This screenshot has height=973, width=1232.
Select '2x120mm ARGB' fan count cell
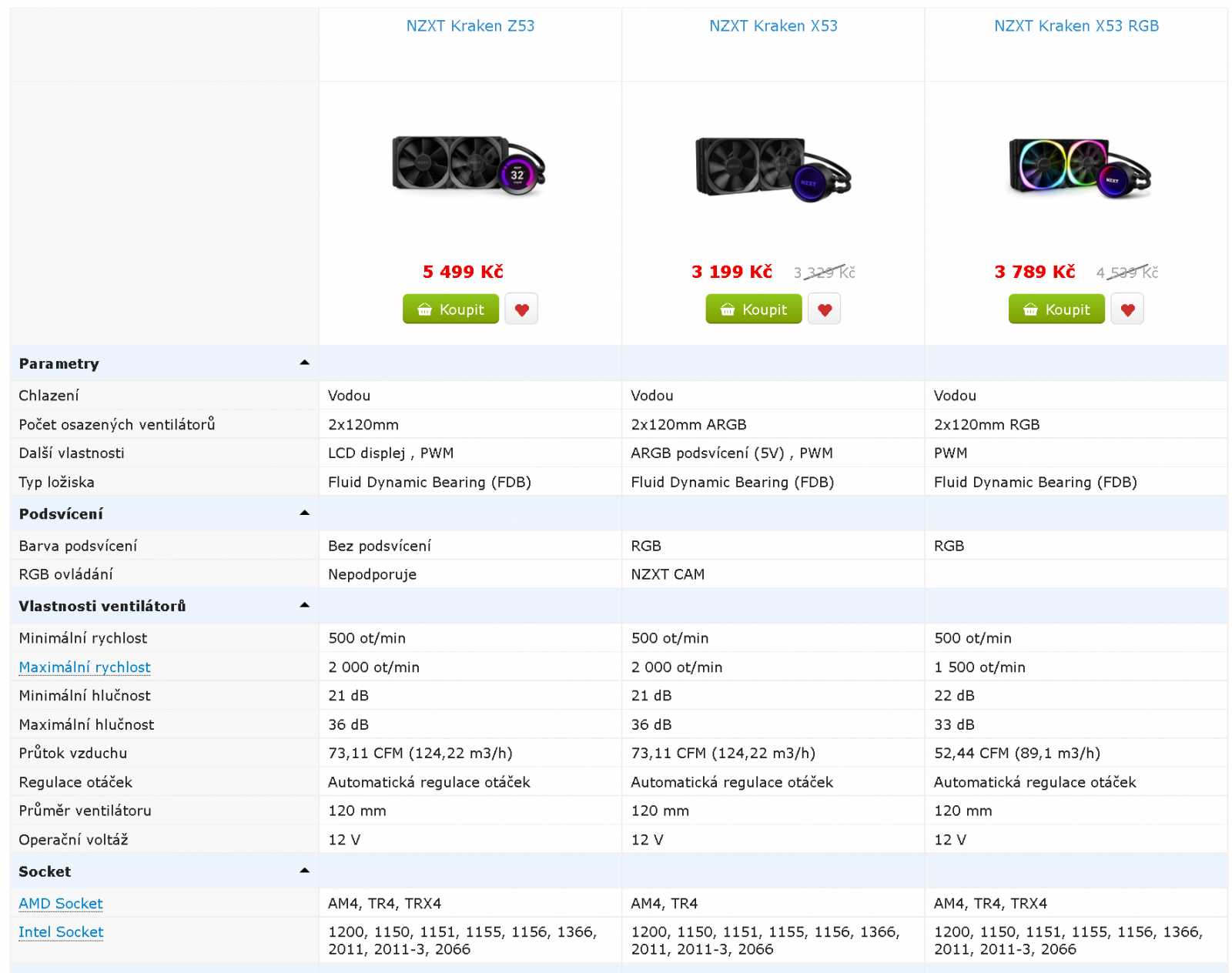coord(773,425)
